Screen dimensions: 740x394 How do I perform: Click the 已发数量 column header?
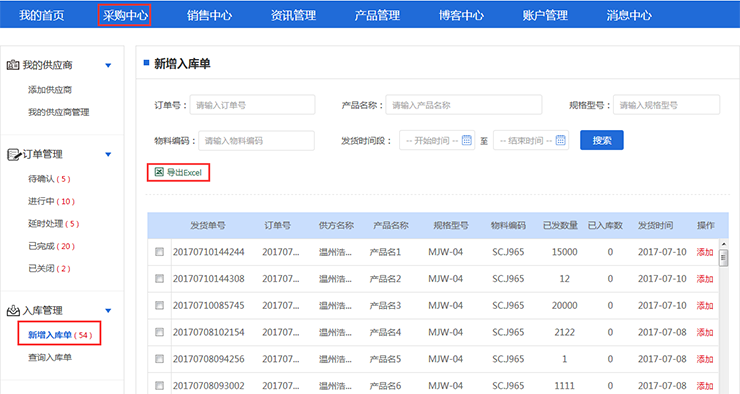[x=560, y=226]
